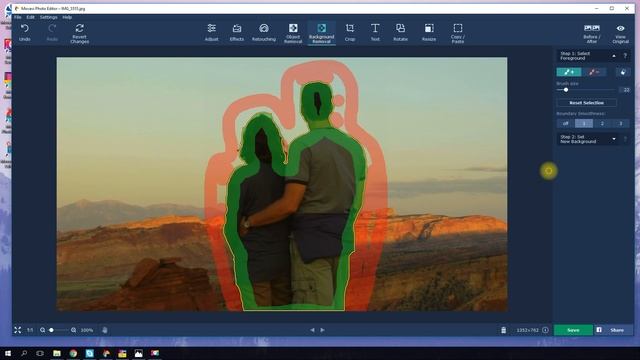Select the red background brush
The height and width of the screenshot is (360, 640).
click(x=593, y=72)
